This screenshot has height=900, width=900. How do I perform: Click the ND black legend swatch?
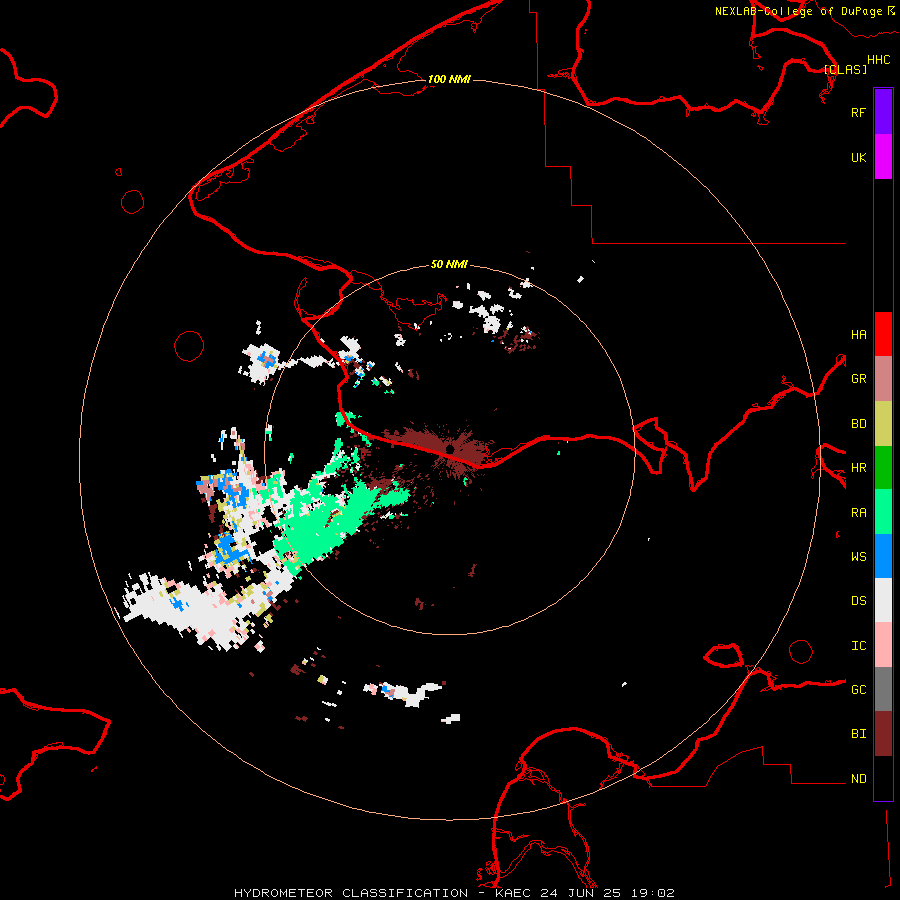pos(883,778)
